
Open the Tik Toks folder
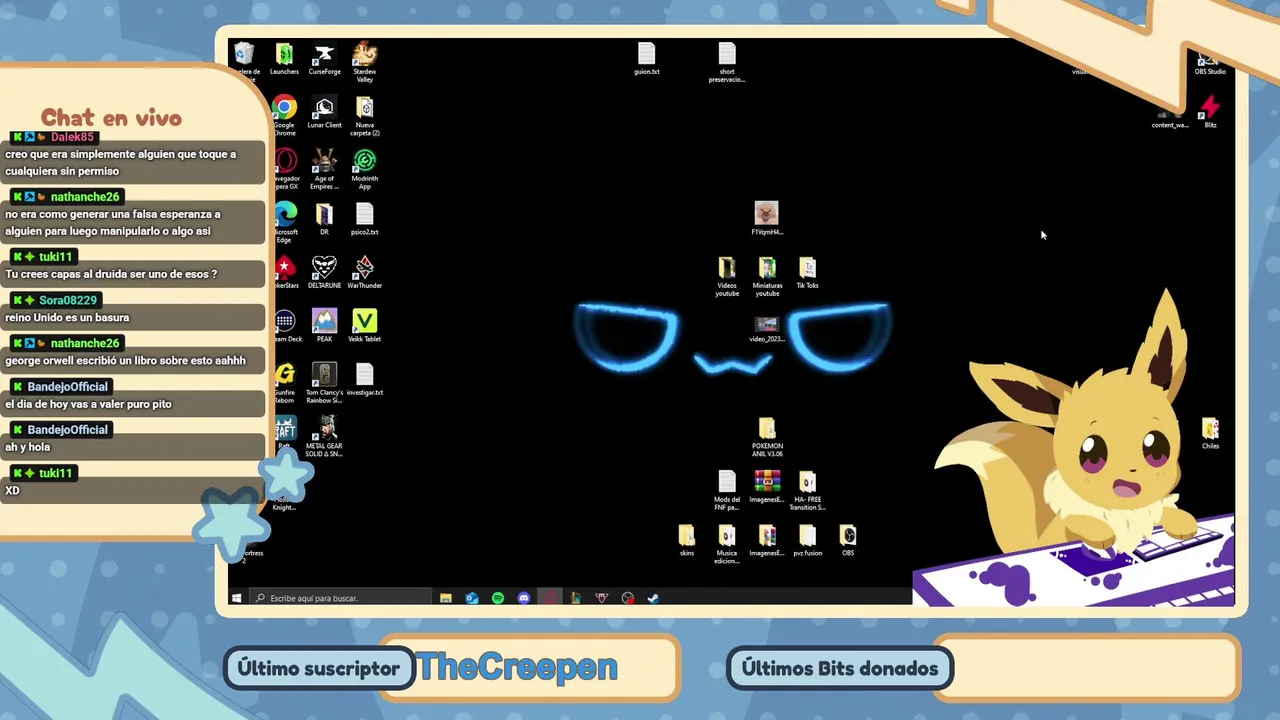tap(807, 273)
